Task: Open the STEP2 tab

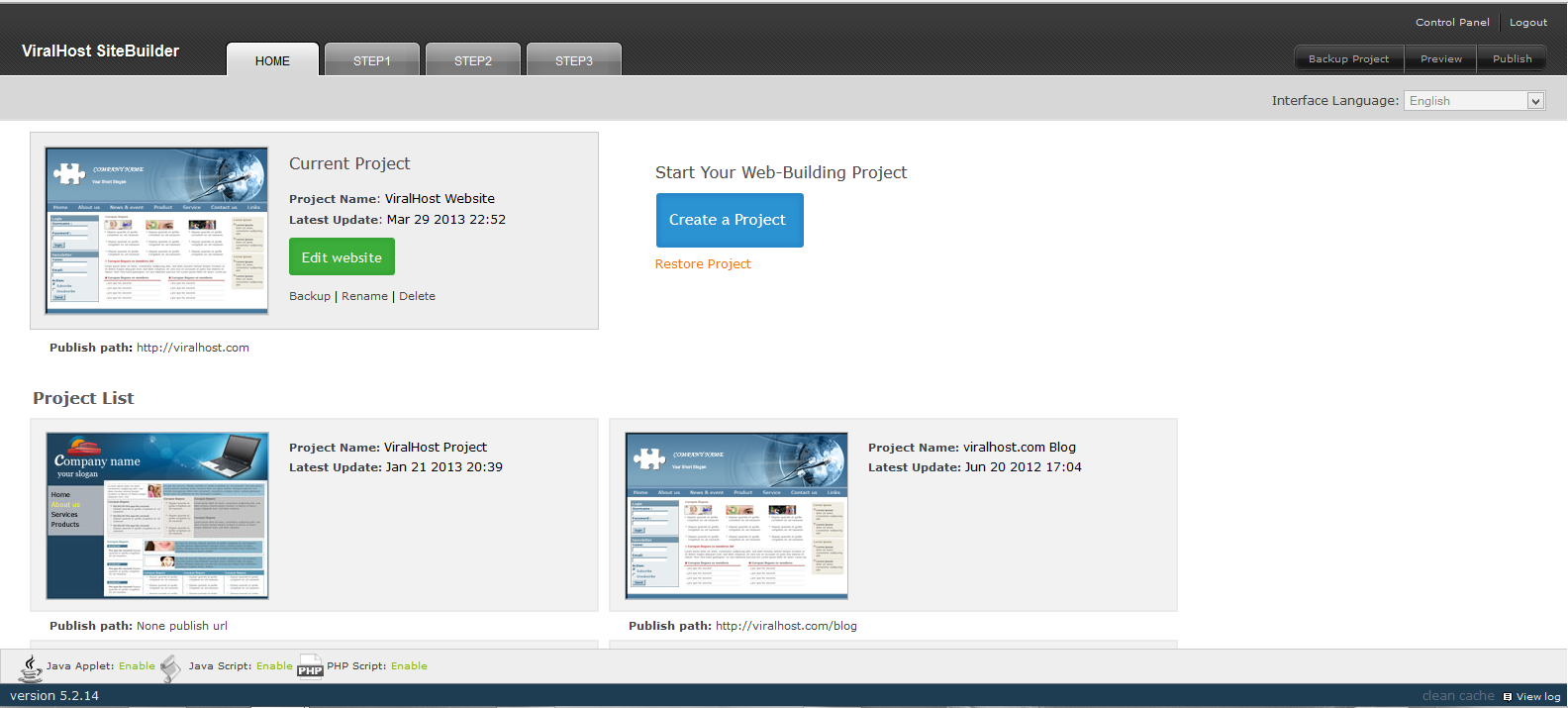Action: coord(473,60)
